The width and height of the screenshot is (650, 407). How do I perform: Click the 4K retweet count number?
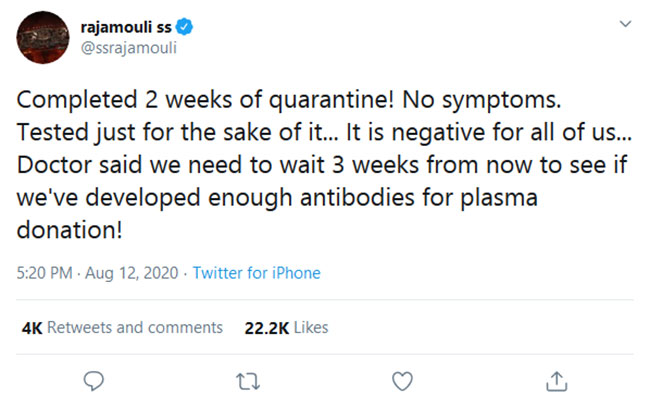point(32,327)
